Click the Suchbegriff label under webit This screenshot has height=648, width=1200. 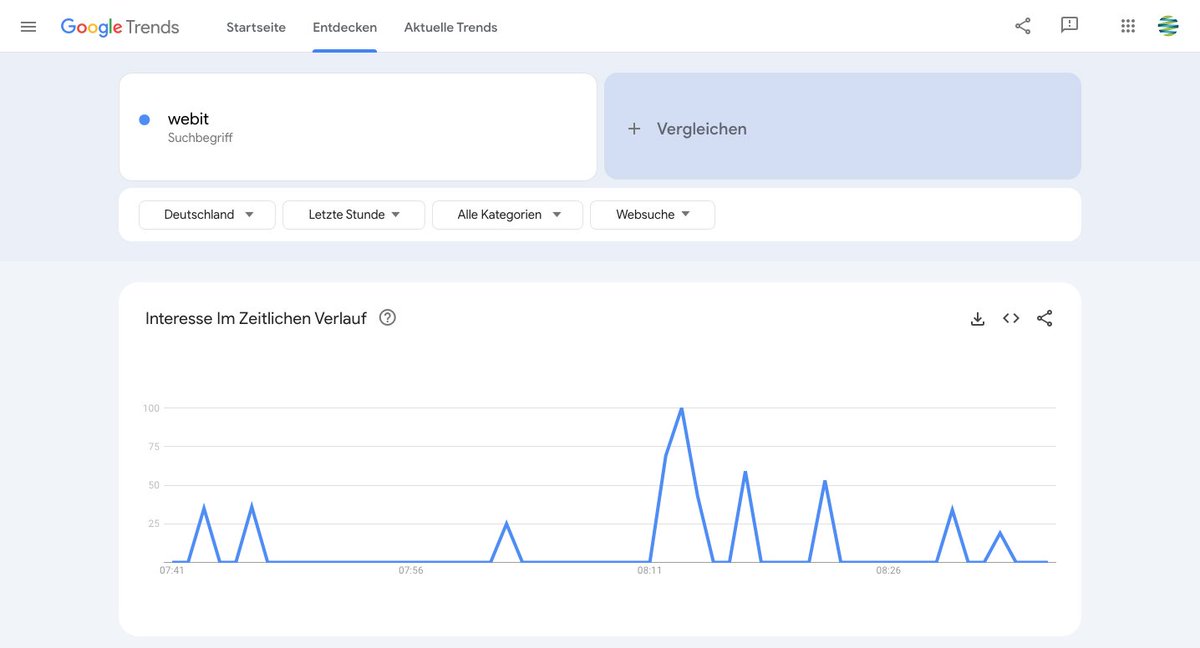tap(200, 138)
